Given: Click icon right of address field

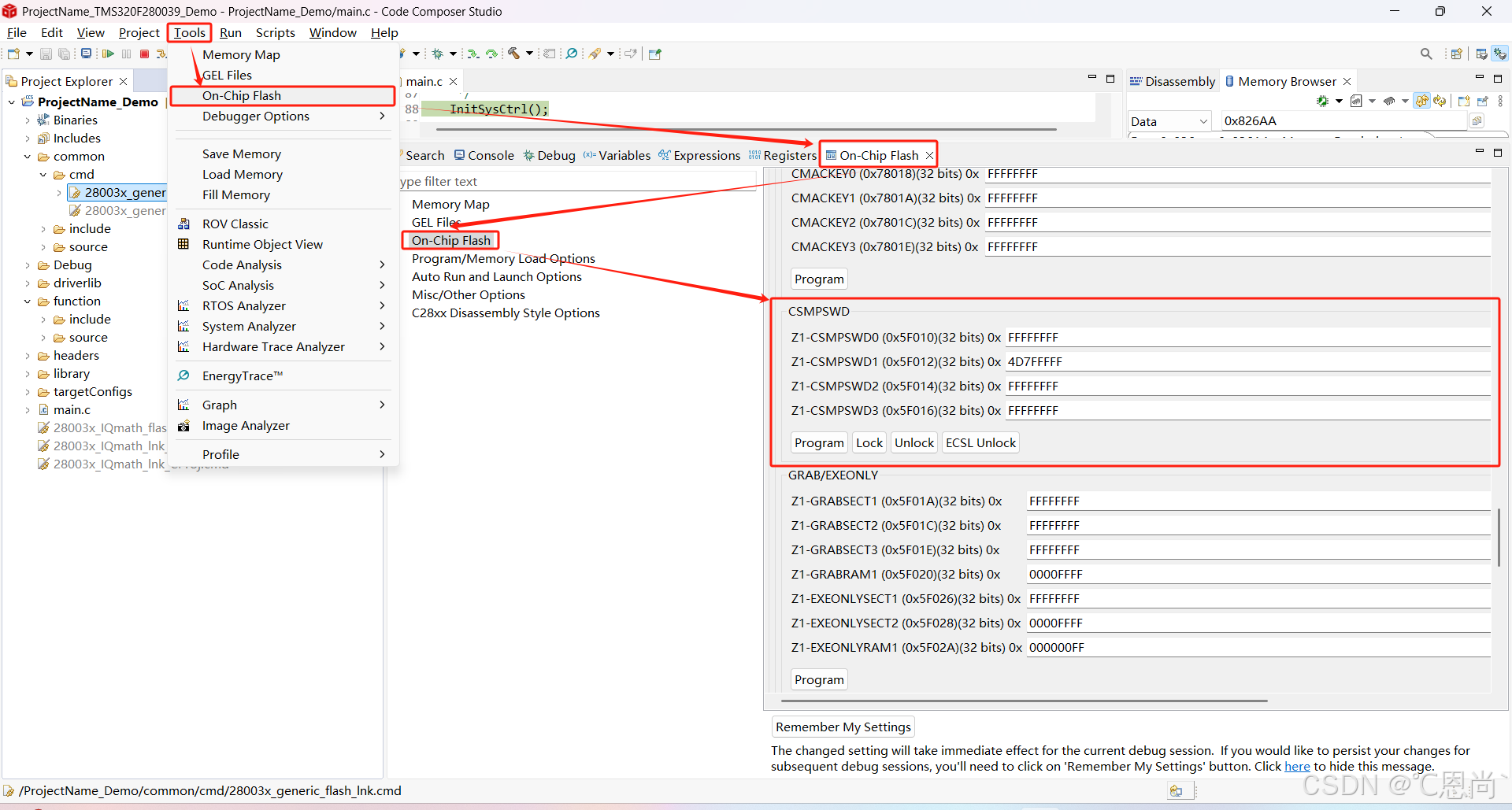Looking at the screenshot, I should click(1477, 120).
